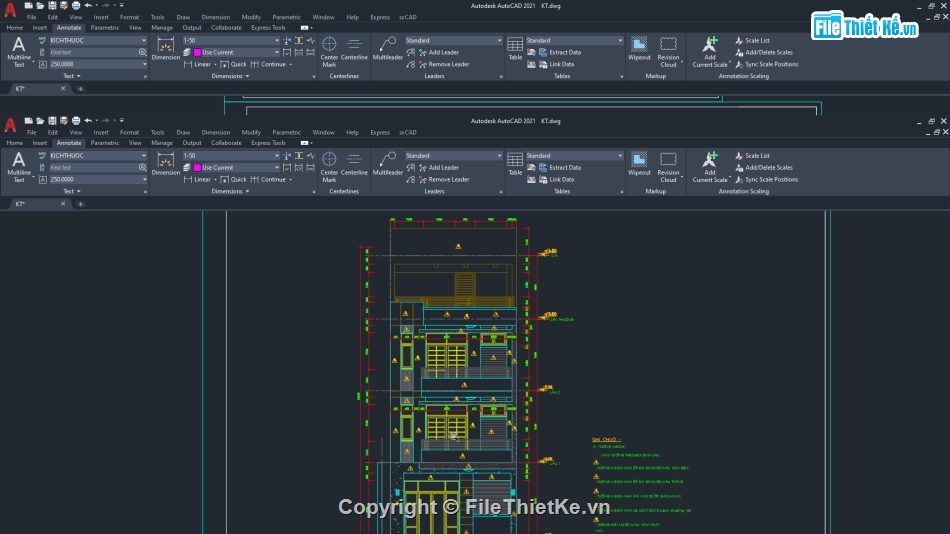The image size is (950, 534).
Task: Click Continue dimension button in lower ribbon
Action: (x=268, y=179)
